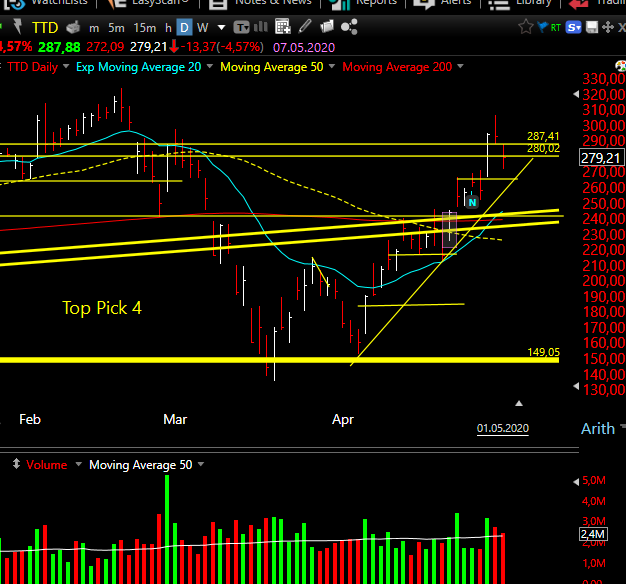Image resolution: width=626 pixels, height=584 pixels.
Task: Click the news N marker on chart
Action: point(472,202)
